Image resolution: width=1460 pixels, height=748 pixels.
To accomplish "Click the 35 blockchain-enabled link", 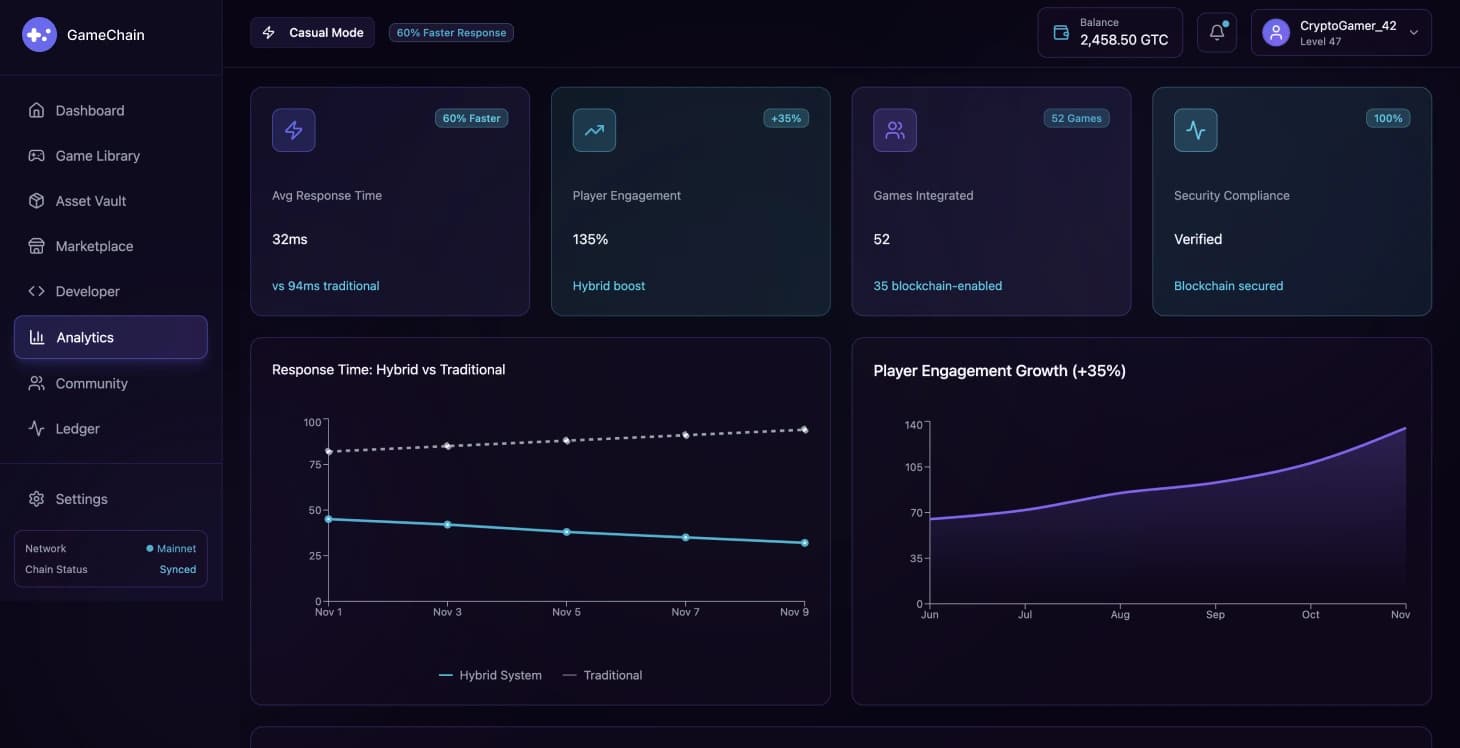I will tap(938, 285).
